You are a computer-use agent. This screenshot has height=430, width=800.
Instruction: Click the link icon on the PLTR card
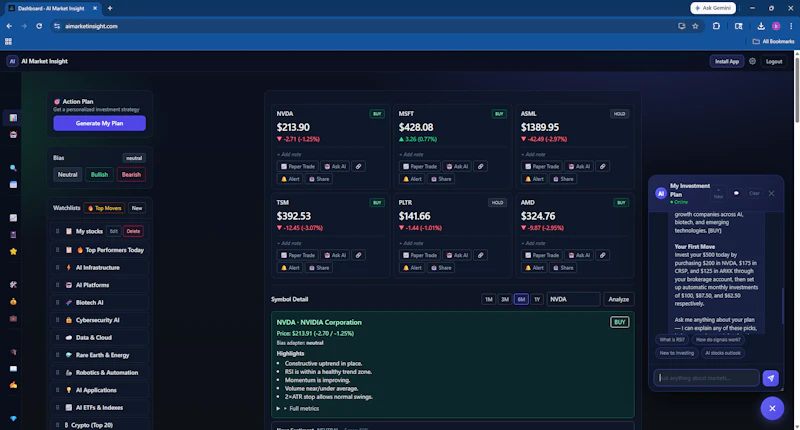[x=481, y=255]
